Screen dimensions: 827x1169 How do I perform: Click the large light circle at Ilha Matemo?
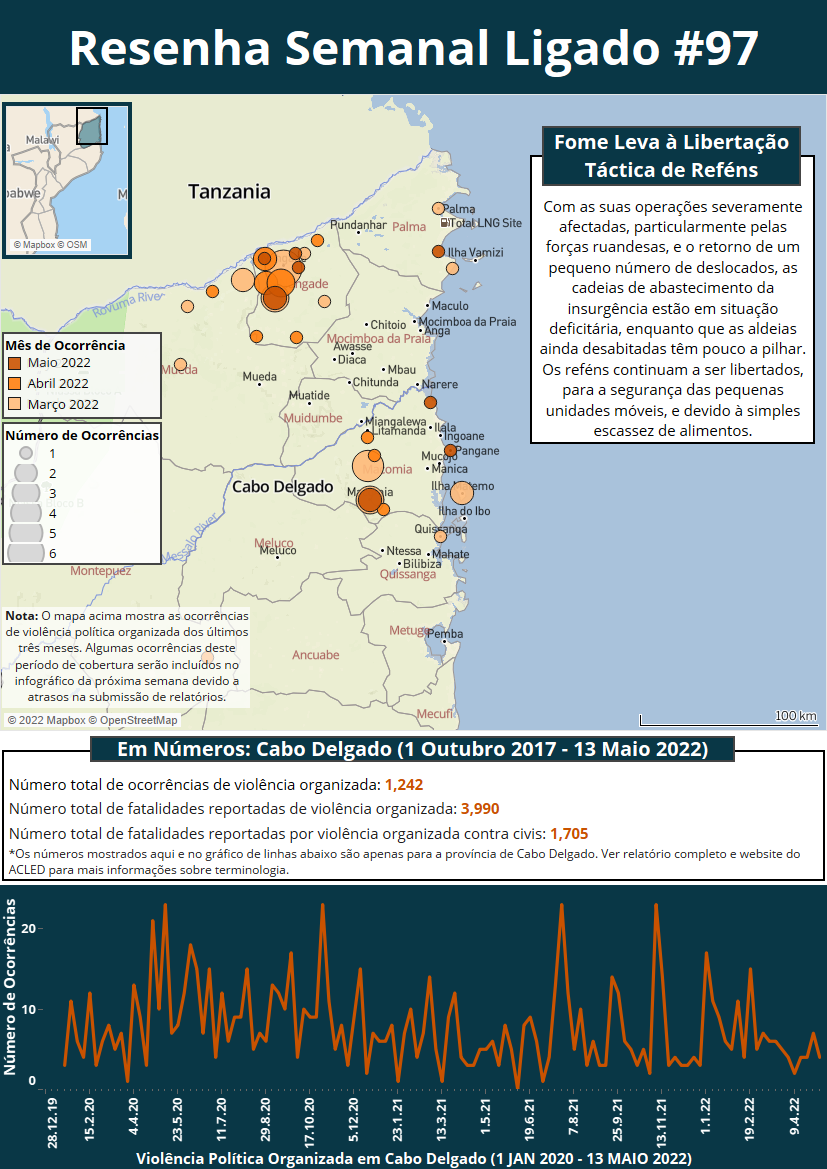point(461,492)
